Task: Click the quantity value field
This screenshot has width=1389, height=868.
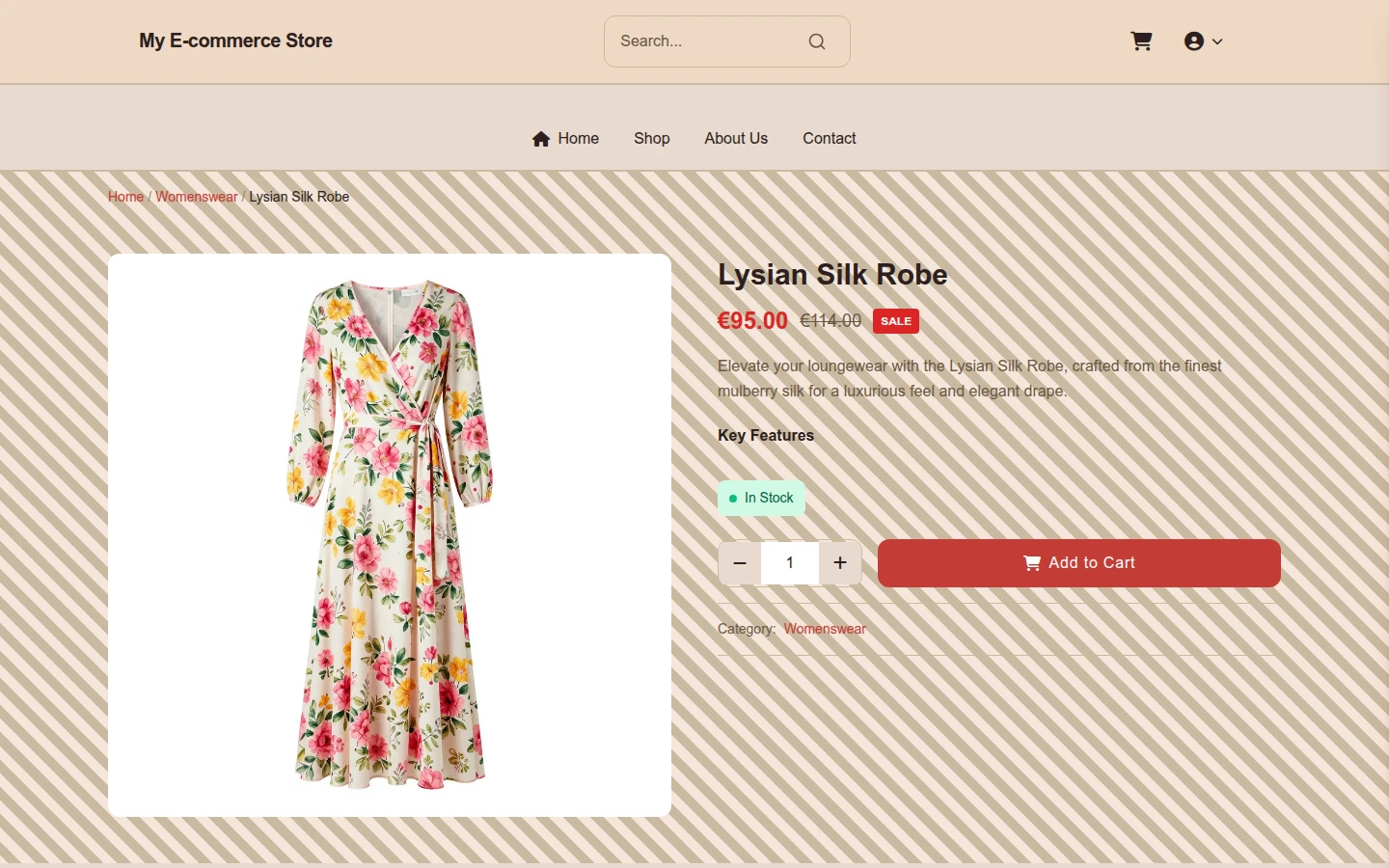Action: pos(790,563)
